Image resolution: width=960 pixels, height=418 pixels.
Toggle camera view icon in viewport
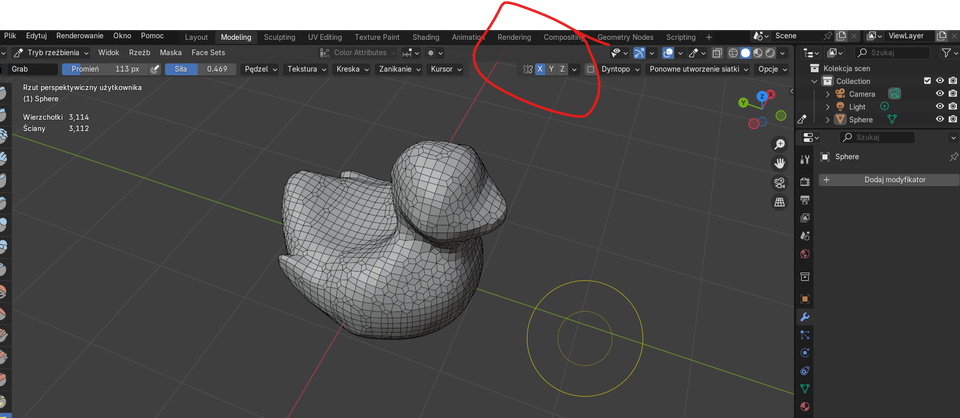(x=779, y=183)
